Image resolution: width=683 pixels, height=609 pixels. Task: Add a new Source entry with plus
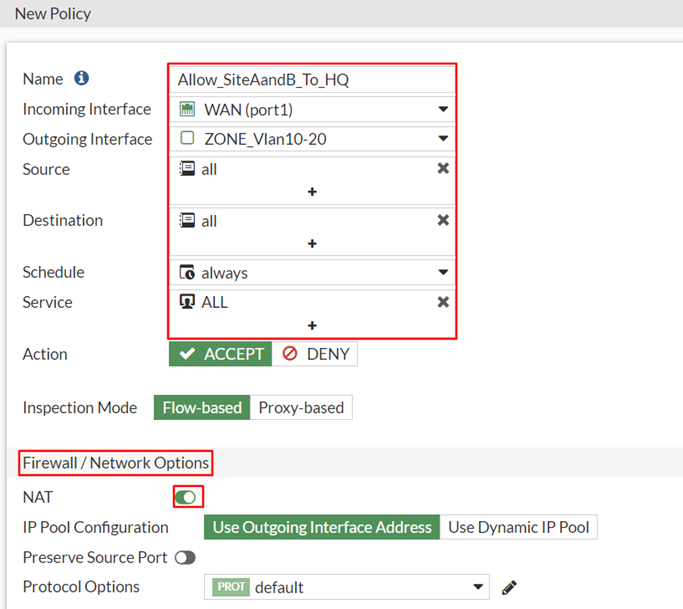click(x=312, y=192)
